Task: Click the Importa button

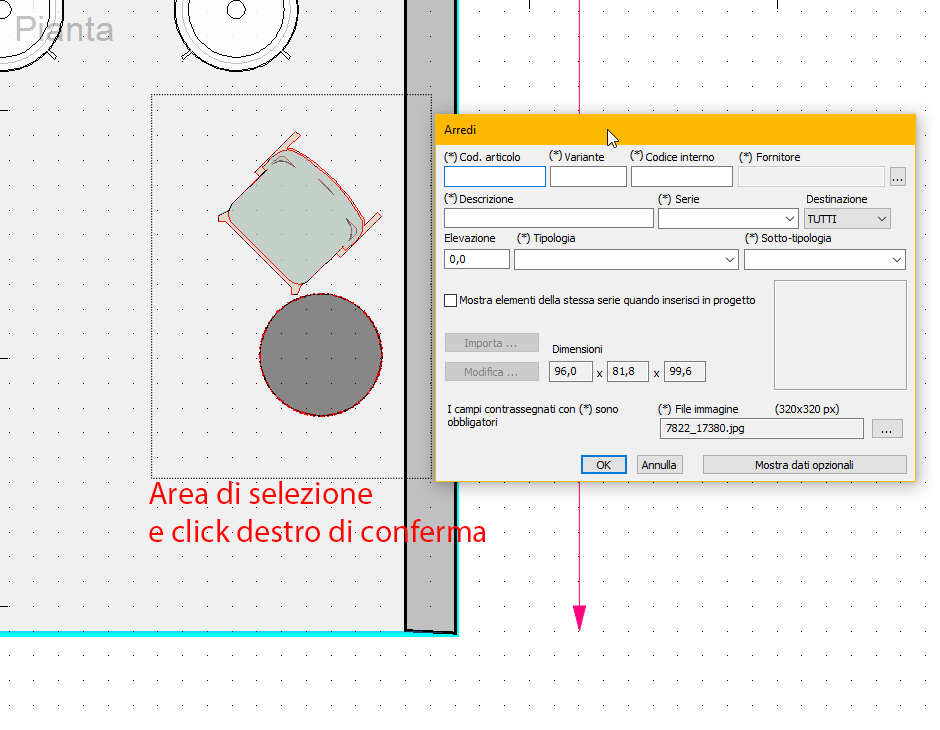Action: click(x=492, y=343)
